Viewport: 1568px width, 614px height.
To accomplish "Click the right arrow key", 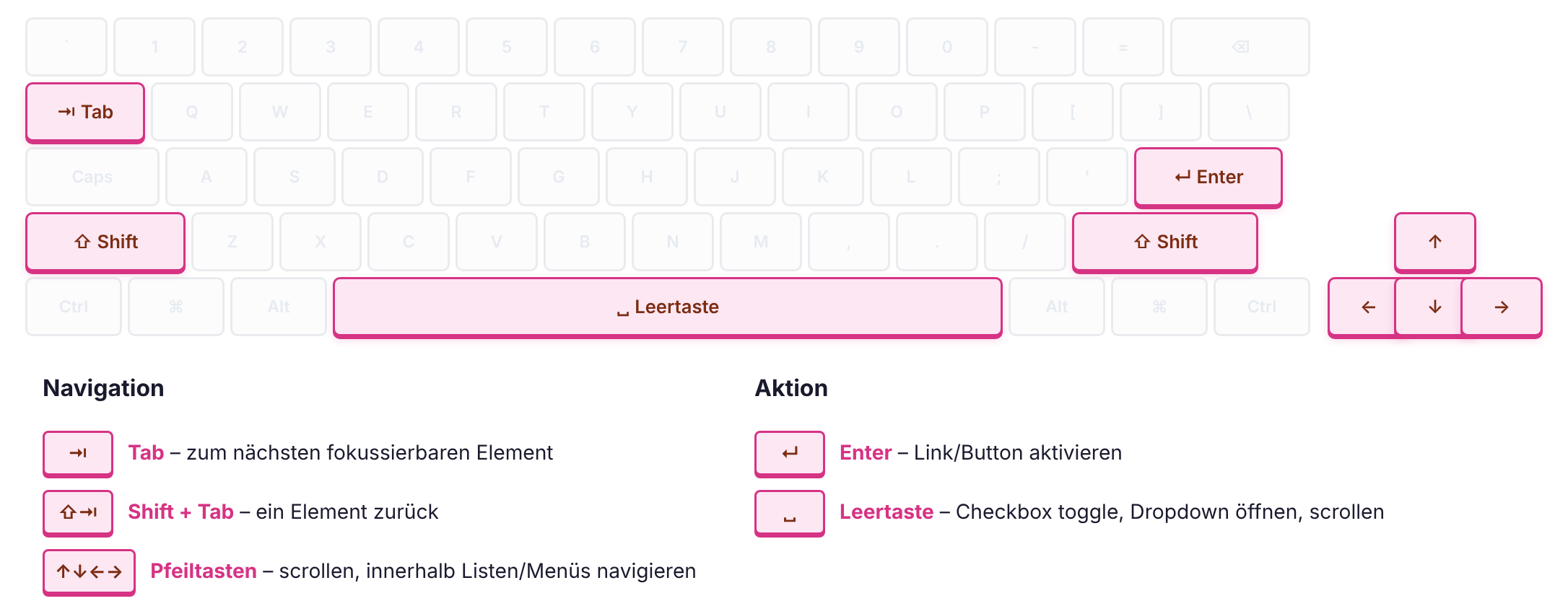I will tap(1502, 307).
